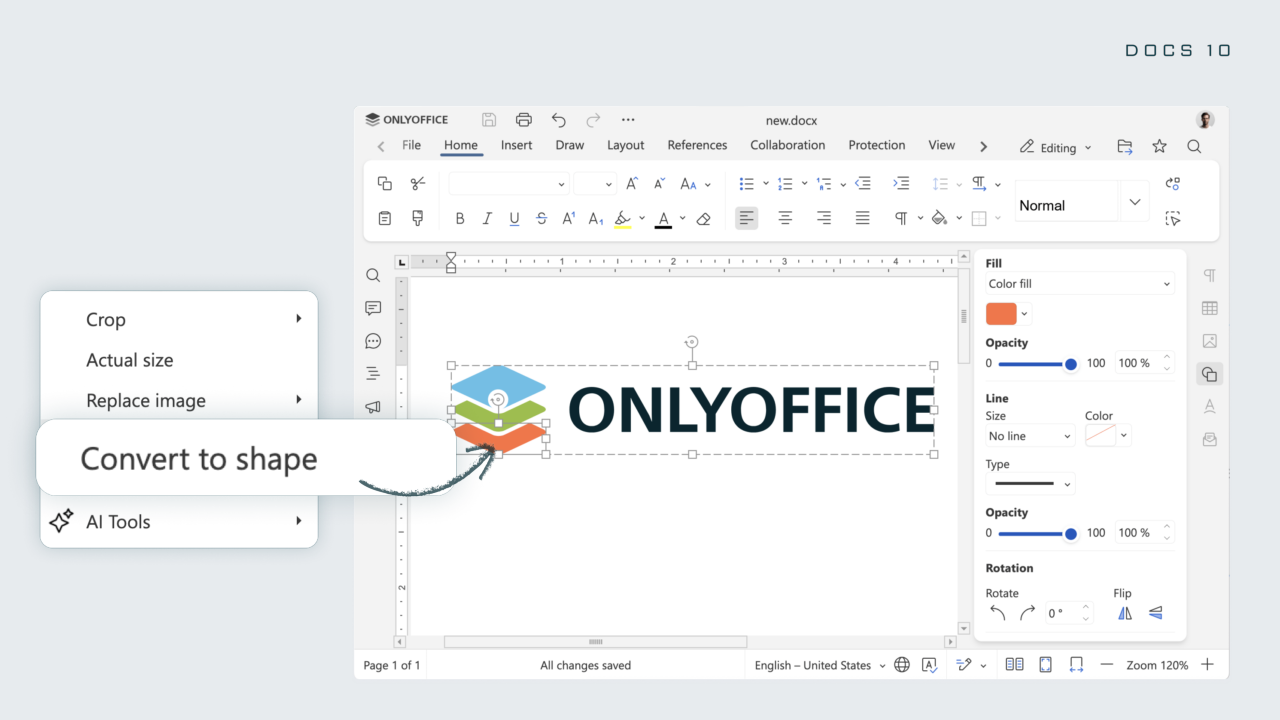Toggle Bold formatting
The width and height of the screenshot is (1280, 720).
click(x=460, y=218)
